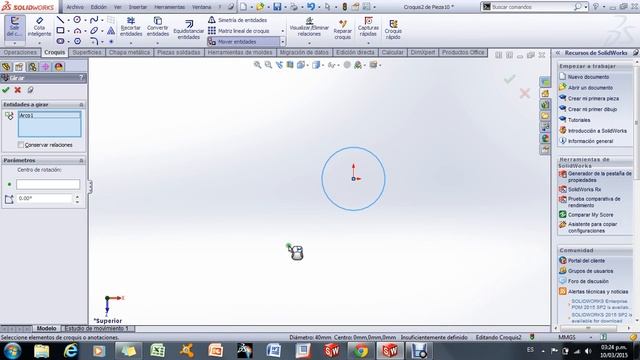The width and height of the screenshot is (640, 360).
Task: Open the Archivo menu
Action: point(75,7)
